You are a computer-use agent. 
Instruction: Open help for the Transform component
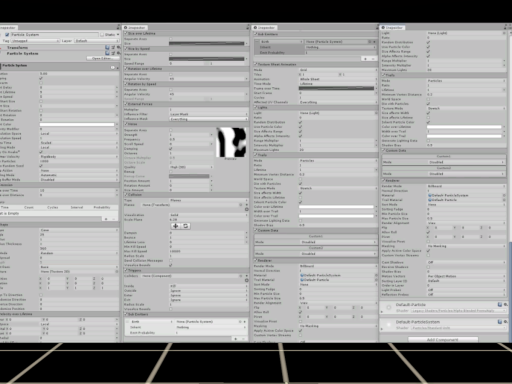click(x=107, y=48)
